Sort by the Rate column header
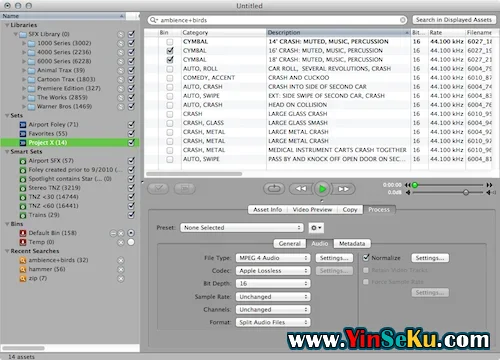500x360 pixels. click(x=446, y=33)
